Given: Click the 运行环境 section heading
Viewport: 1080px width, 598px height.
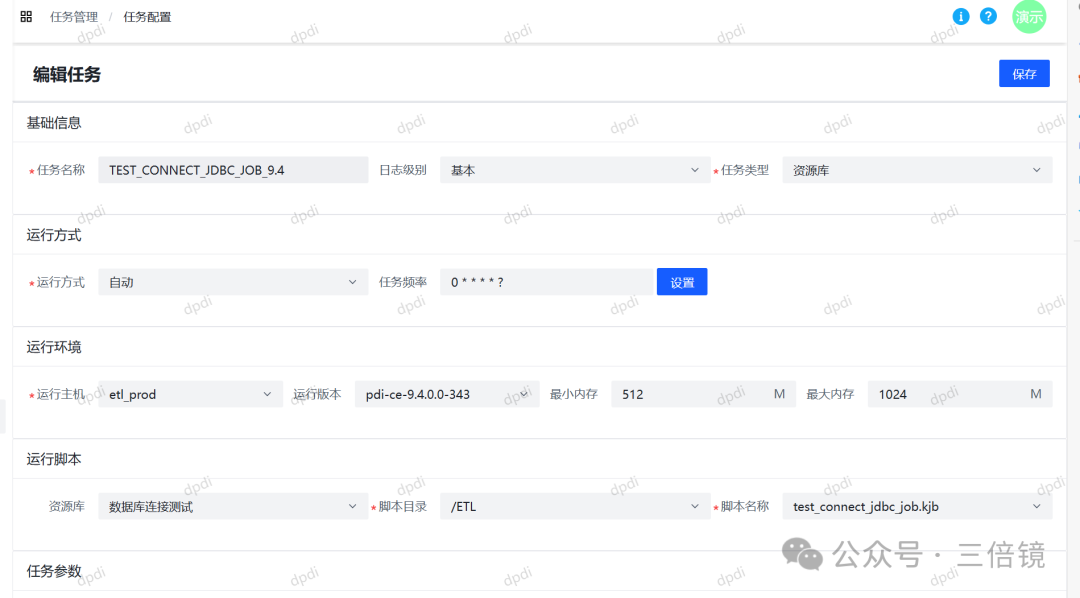Looking at the screenshot, I should point(54,347).
